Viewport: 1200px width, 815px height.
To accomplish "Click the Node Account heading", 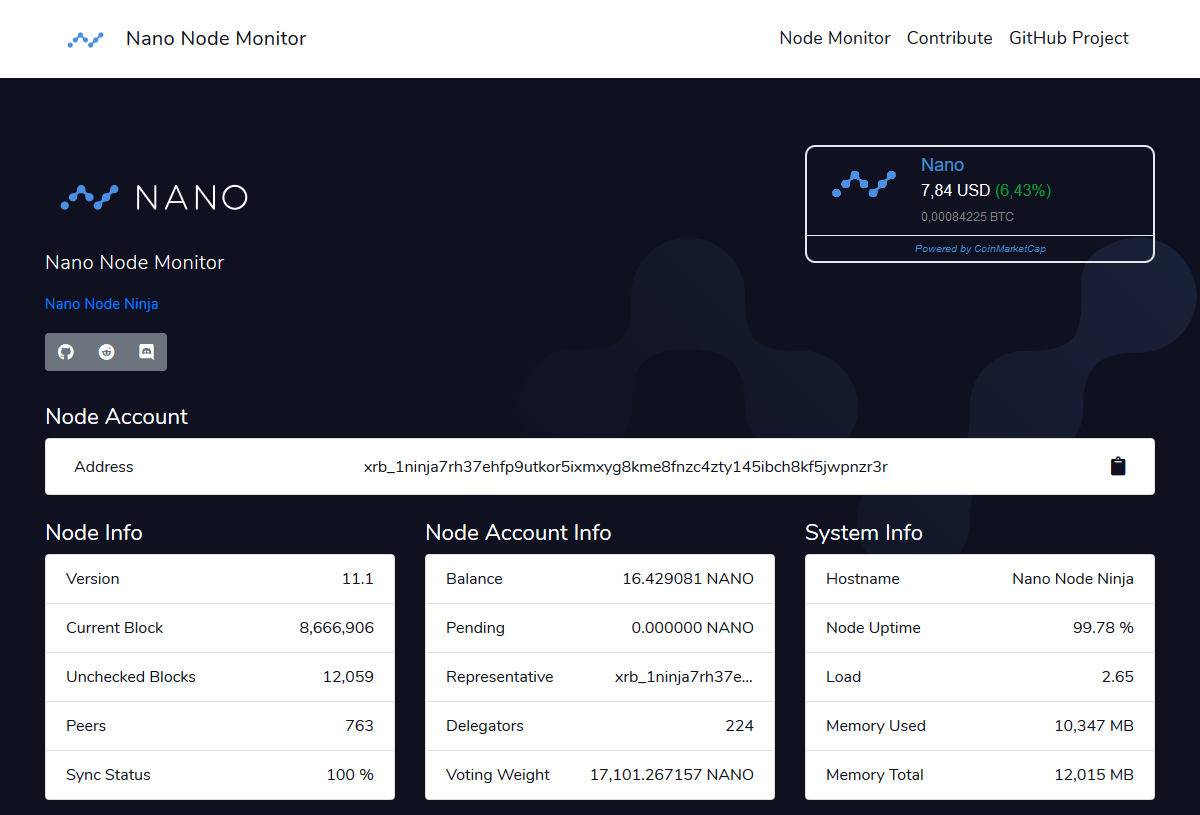I will click(117, 416).
